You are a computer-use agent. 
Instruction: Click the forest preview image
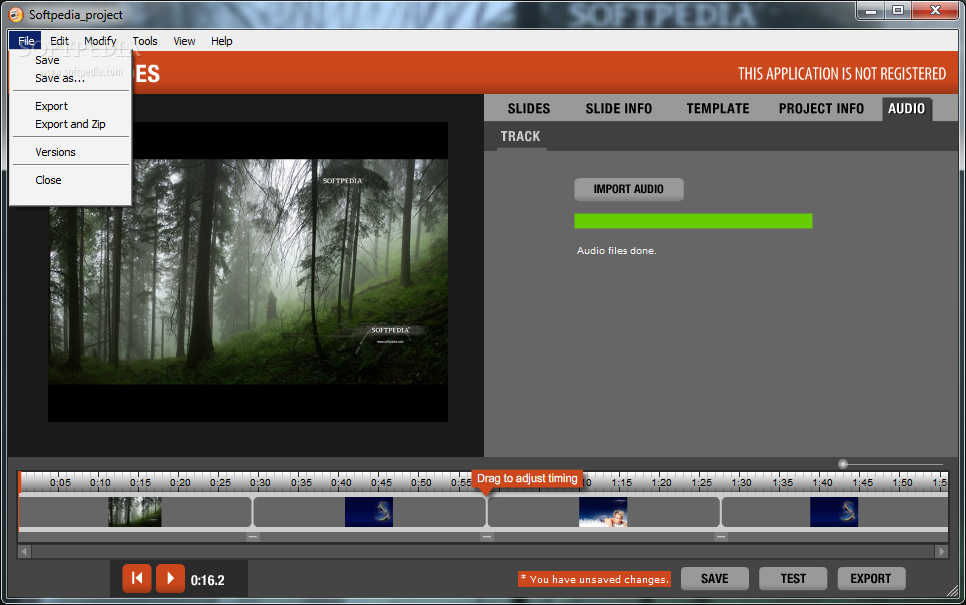click(x=248, y=272)
